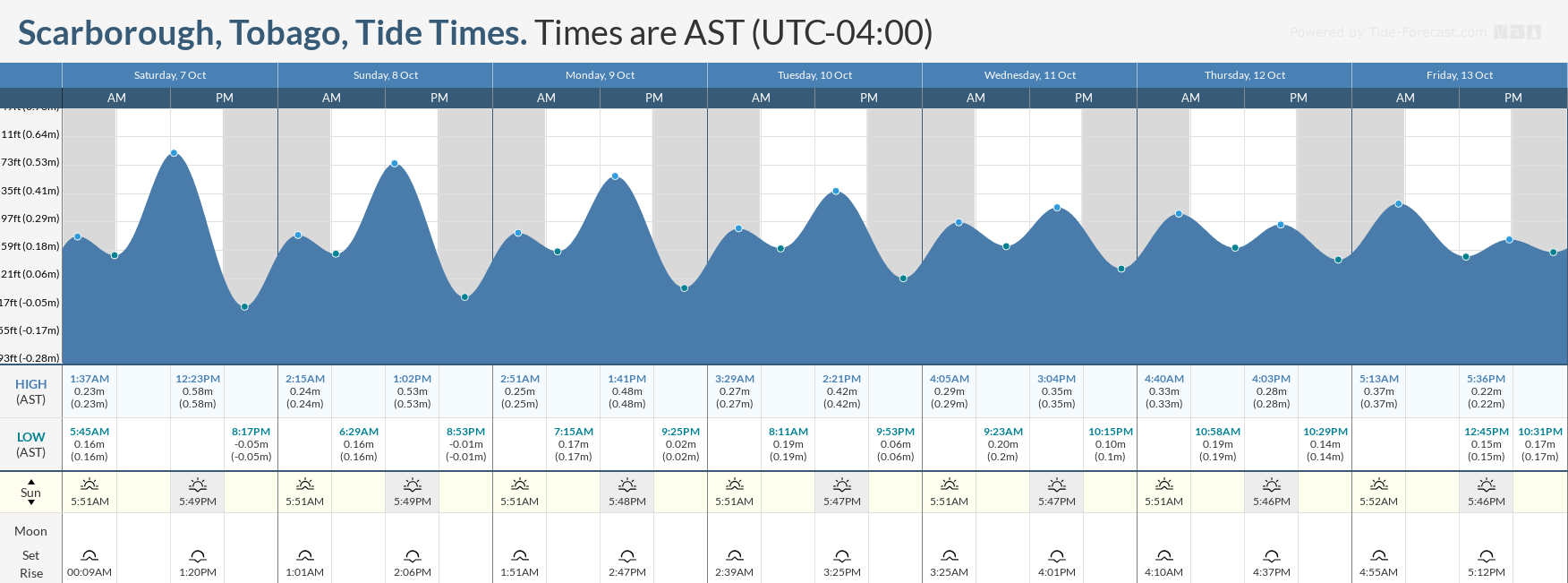Click the Saturday -0.05m low tide point marker

pos(244,307)
